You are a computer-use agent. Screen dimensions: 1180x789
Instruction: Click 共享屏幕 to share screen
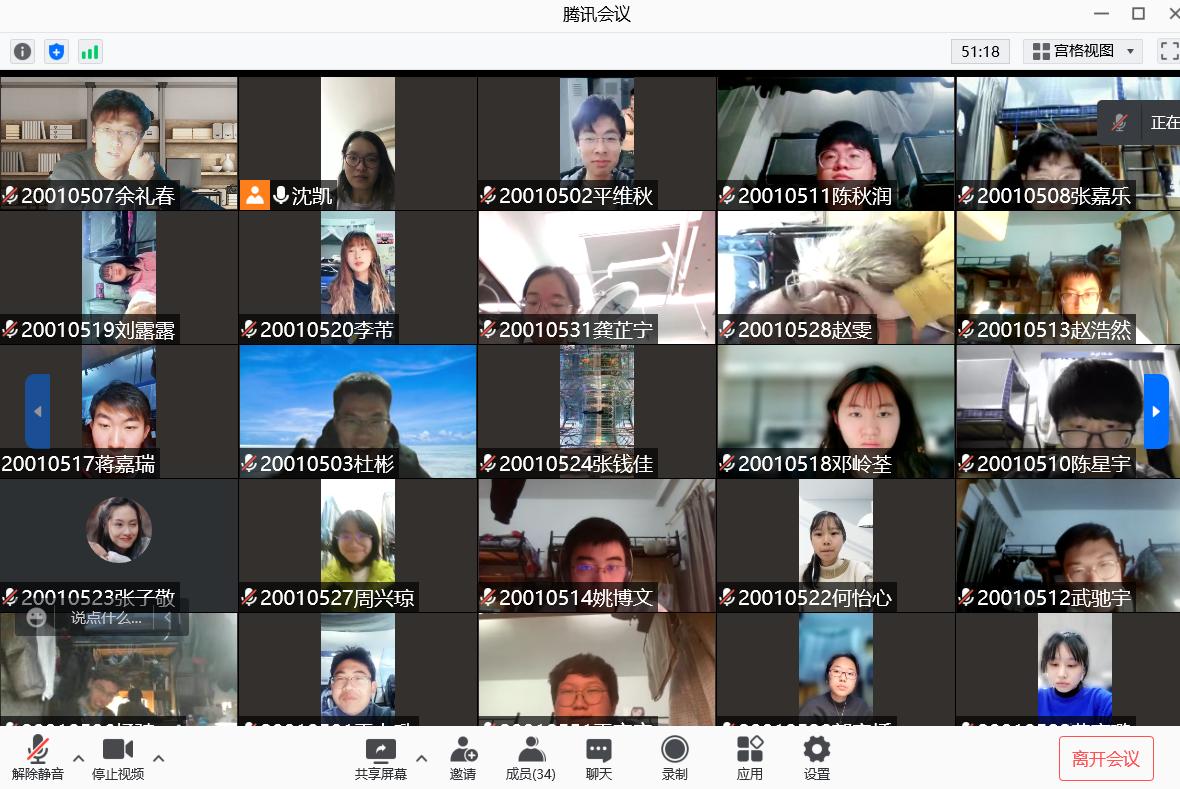(380, 758)
